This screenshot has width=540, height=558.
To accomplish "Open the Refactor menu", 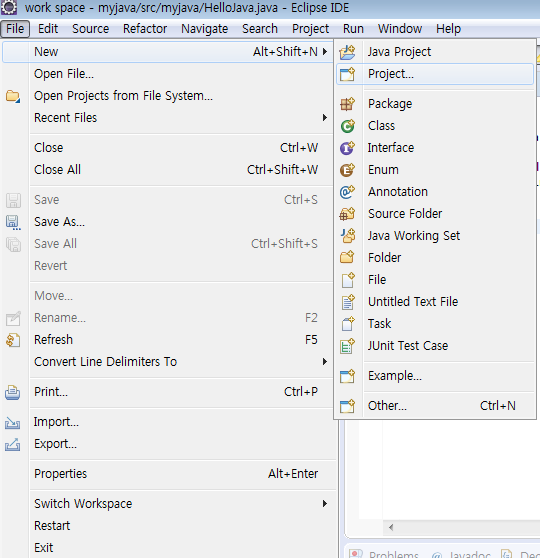I will pyautogui.click(x=145, y=28).
